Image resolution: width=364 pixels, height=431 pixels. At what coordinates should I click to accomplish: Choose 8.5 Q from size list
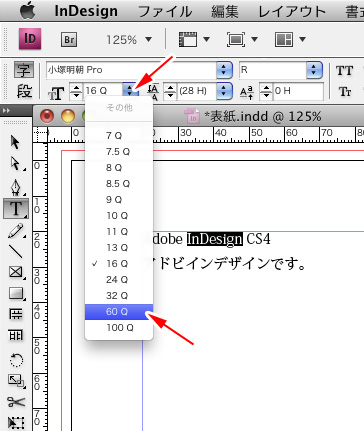pos(119,184)
